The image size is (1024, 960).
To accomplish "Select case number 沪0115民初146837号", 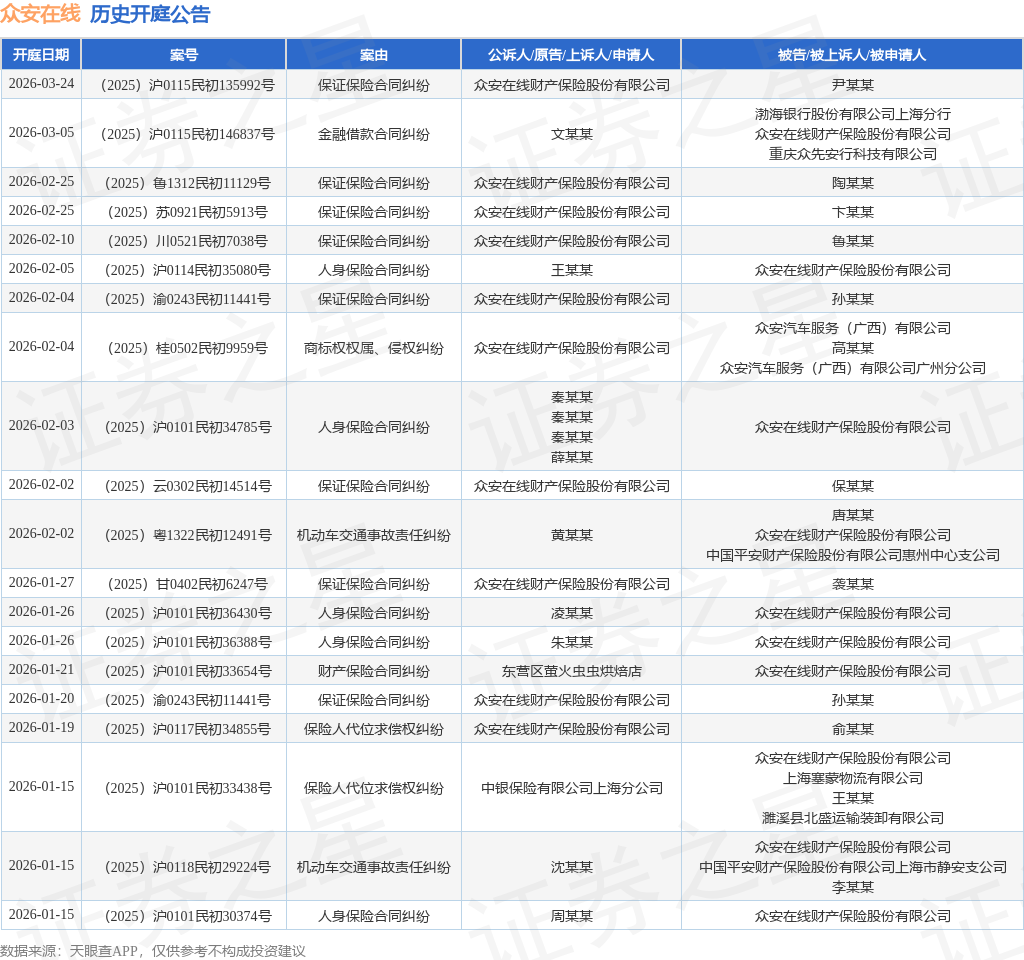I will [x=187, y=134].
